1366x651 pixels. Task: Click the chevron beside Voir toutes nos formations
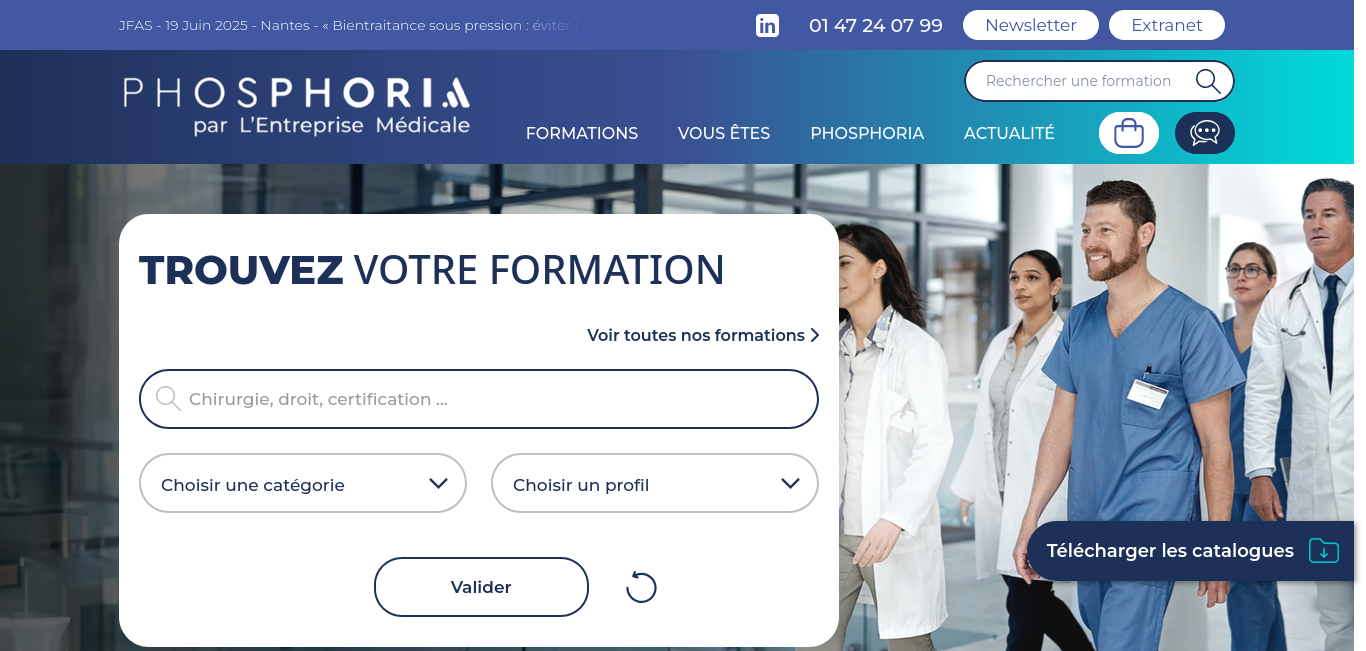pos(815,335)
